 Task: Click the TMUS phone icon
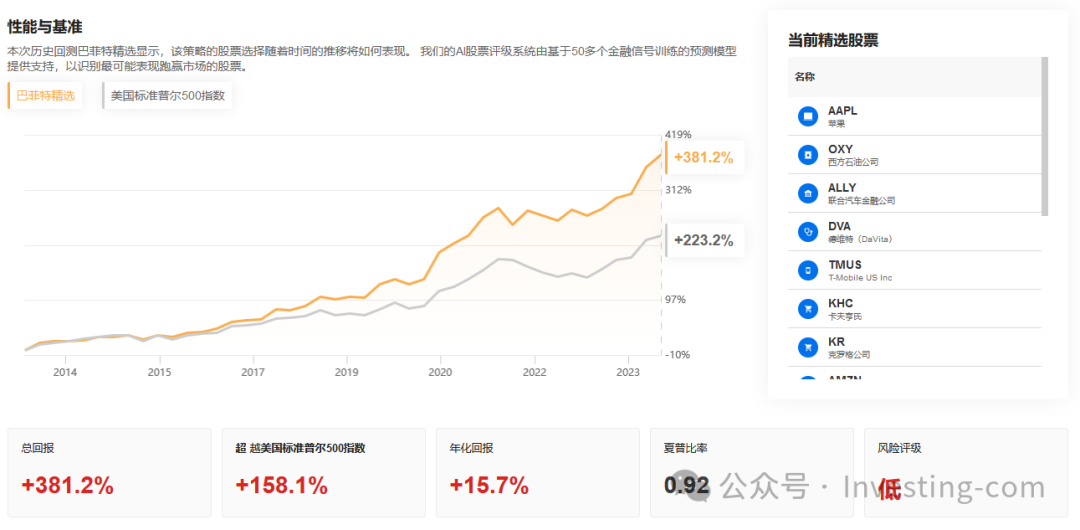(x=807, y=271)
